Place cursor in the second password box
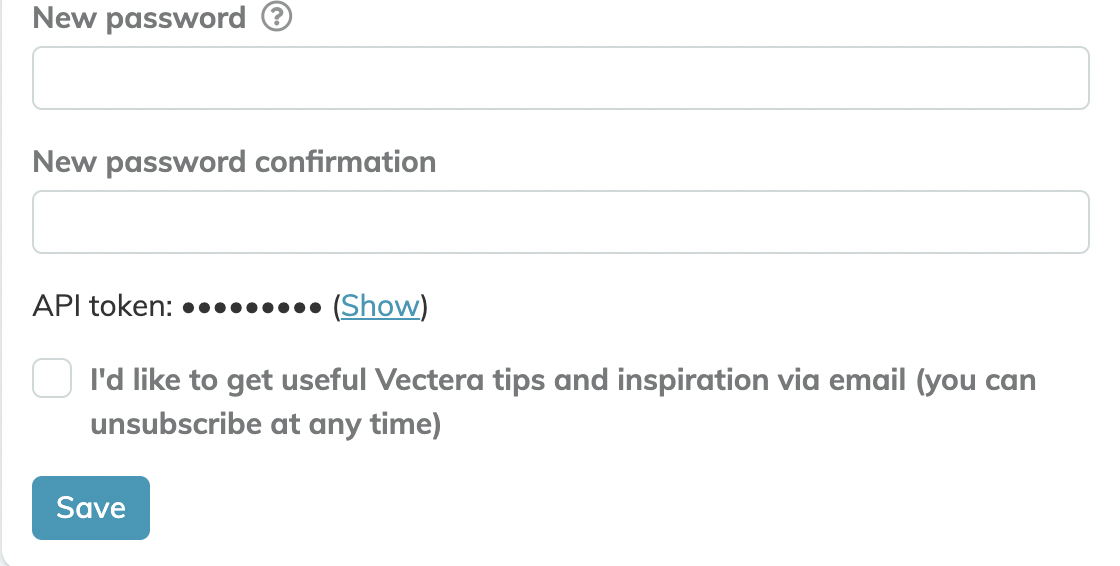Viewport: 1120px width, 566px height. pyautogui.click(x=561, y=222)
